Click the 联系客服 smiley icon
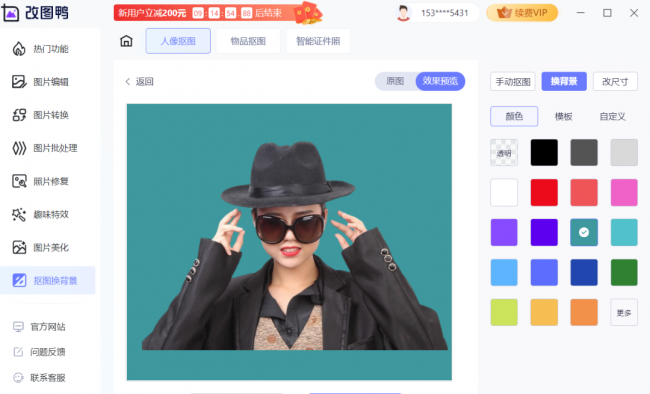This screenshot has width=650, height=394. tap(18, 377)
